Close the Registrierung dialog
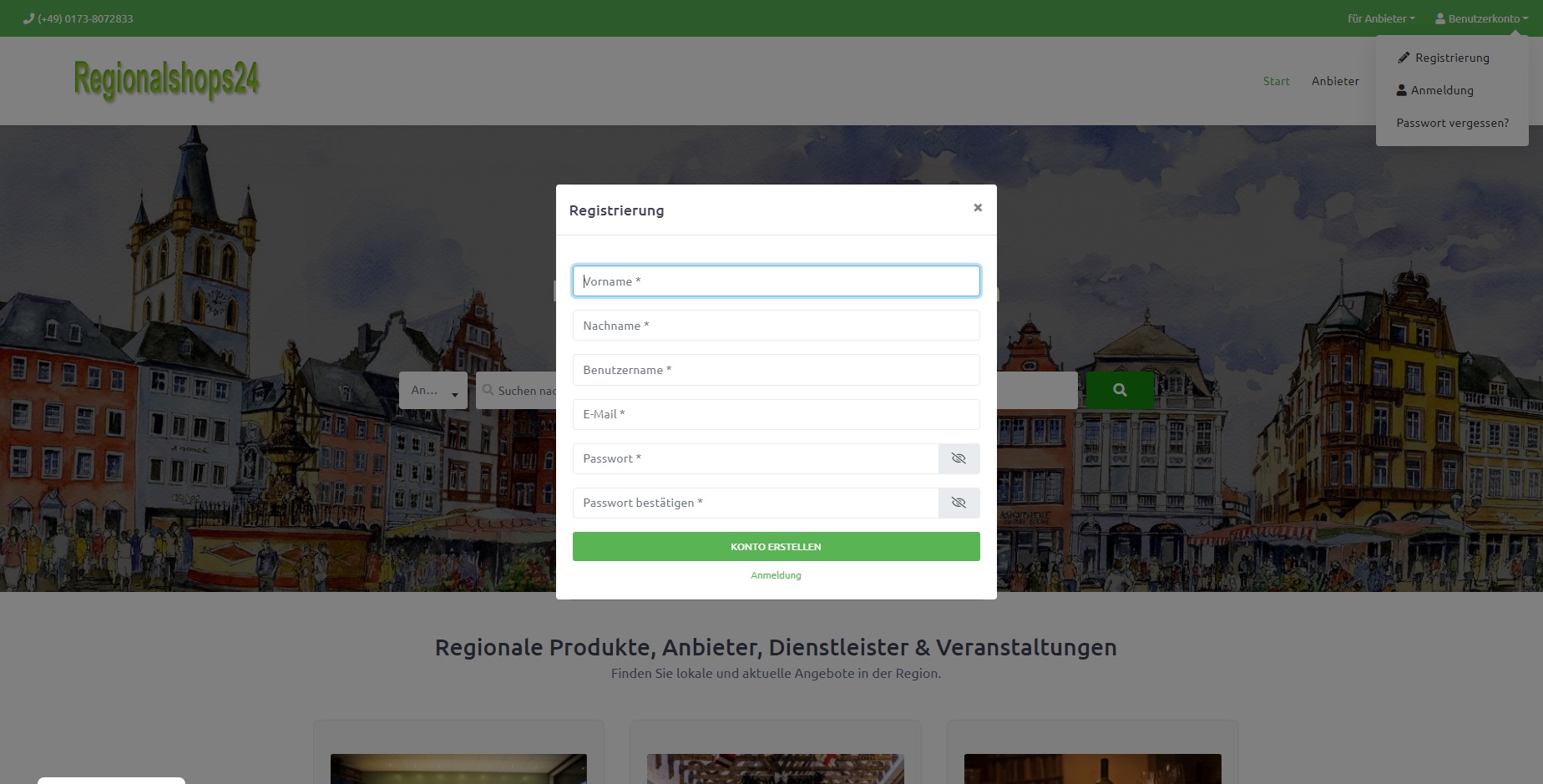 tap(978, 208)
